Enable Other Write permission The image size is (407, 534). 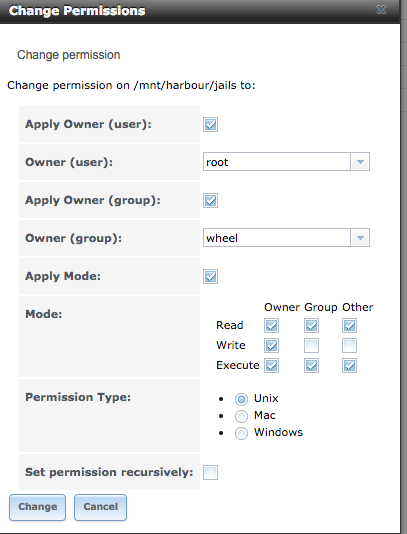click(349, 346)
